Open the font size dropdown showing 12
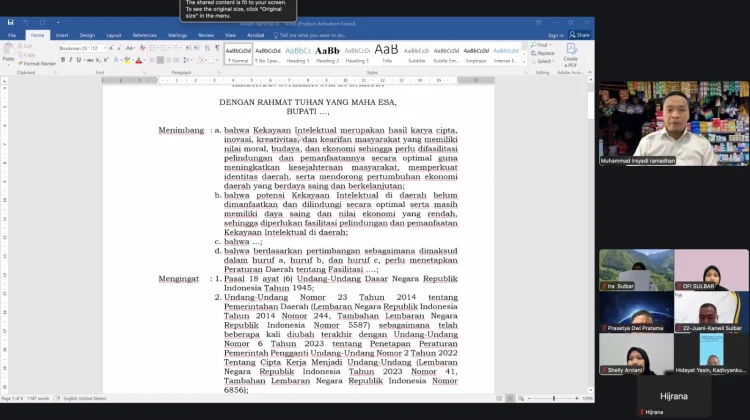Screen dimensions: 750x420 tap(98, 48)
